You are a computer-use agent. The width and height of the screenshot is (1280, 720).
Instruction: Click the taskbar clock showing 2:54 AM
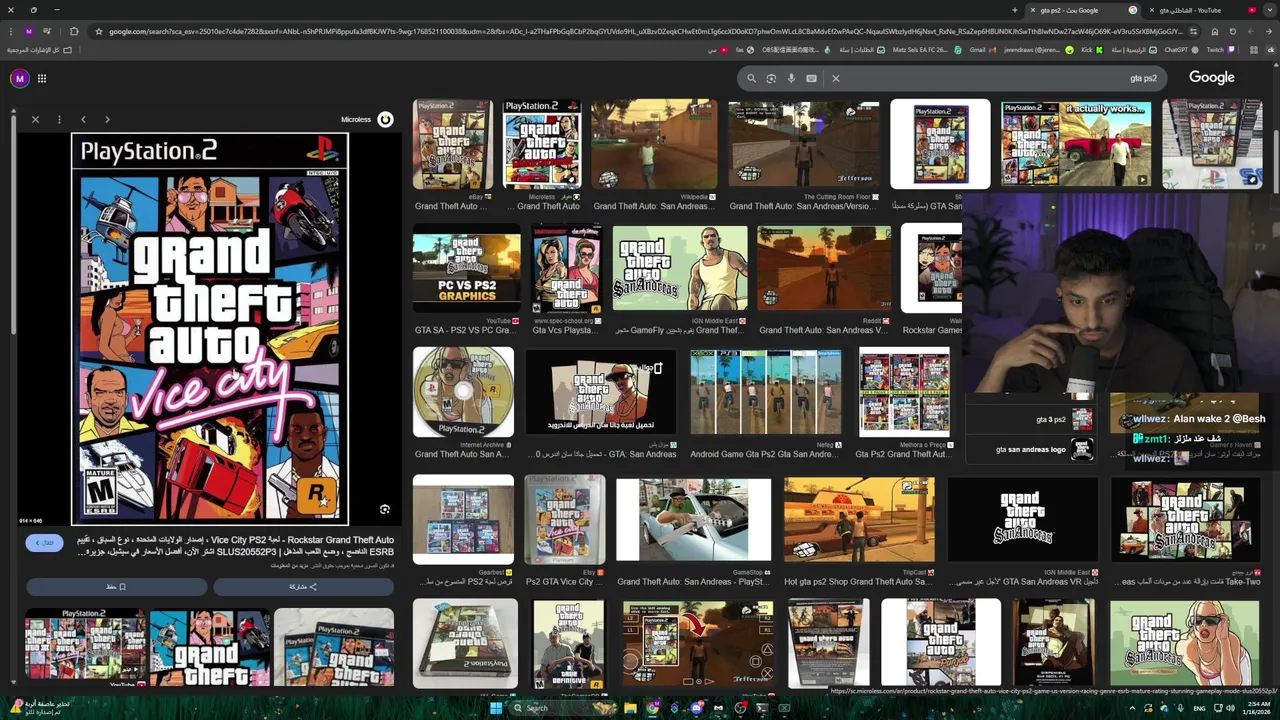pyautogui.click(x=1257, y=708)
